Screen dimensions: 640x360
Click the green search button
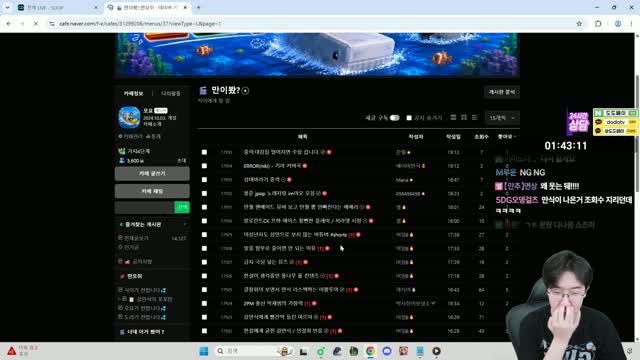[x=182, y=207]
